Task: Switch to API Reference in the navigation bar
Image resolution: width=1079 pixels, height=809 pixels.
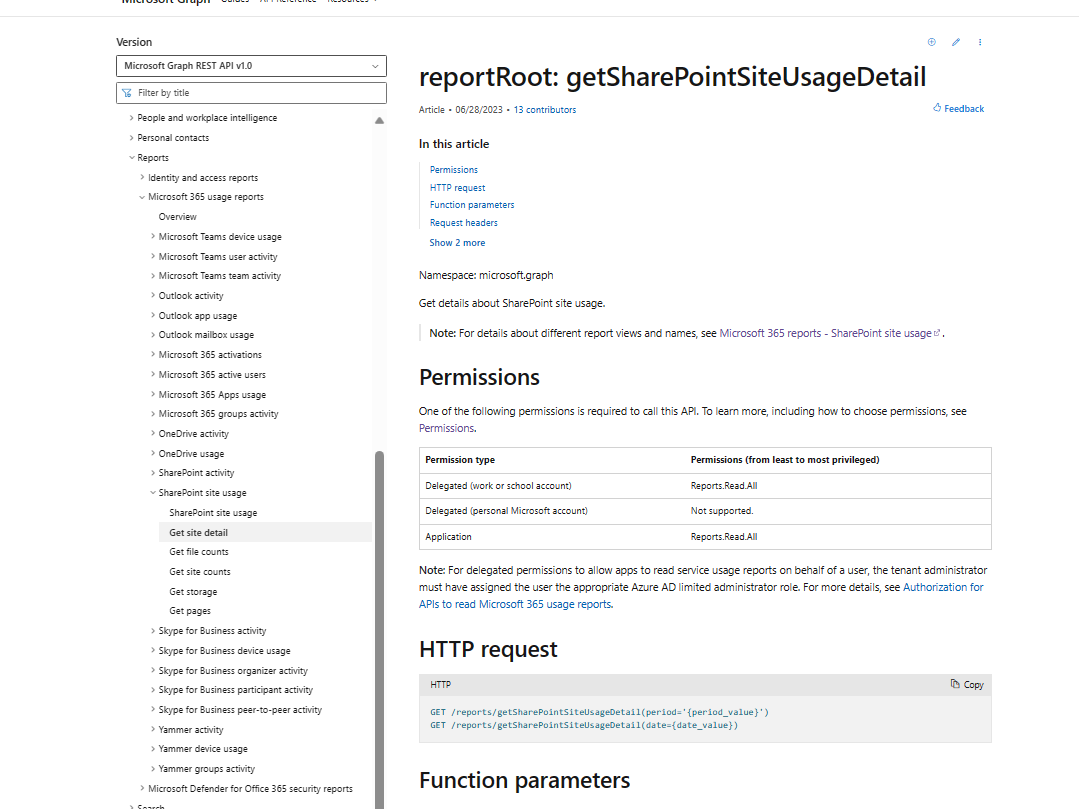Action: tap(288, 1)
